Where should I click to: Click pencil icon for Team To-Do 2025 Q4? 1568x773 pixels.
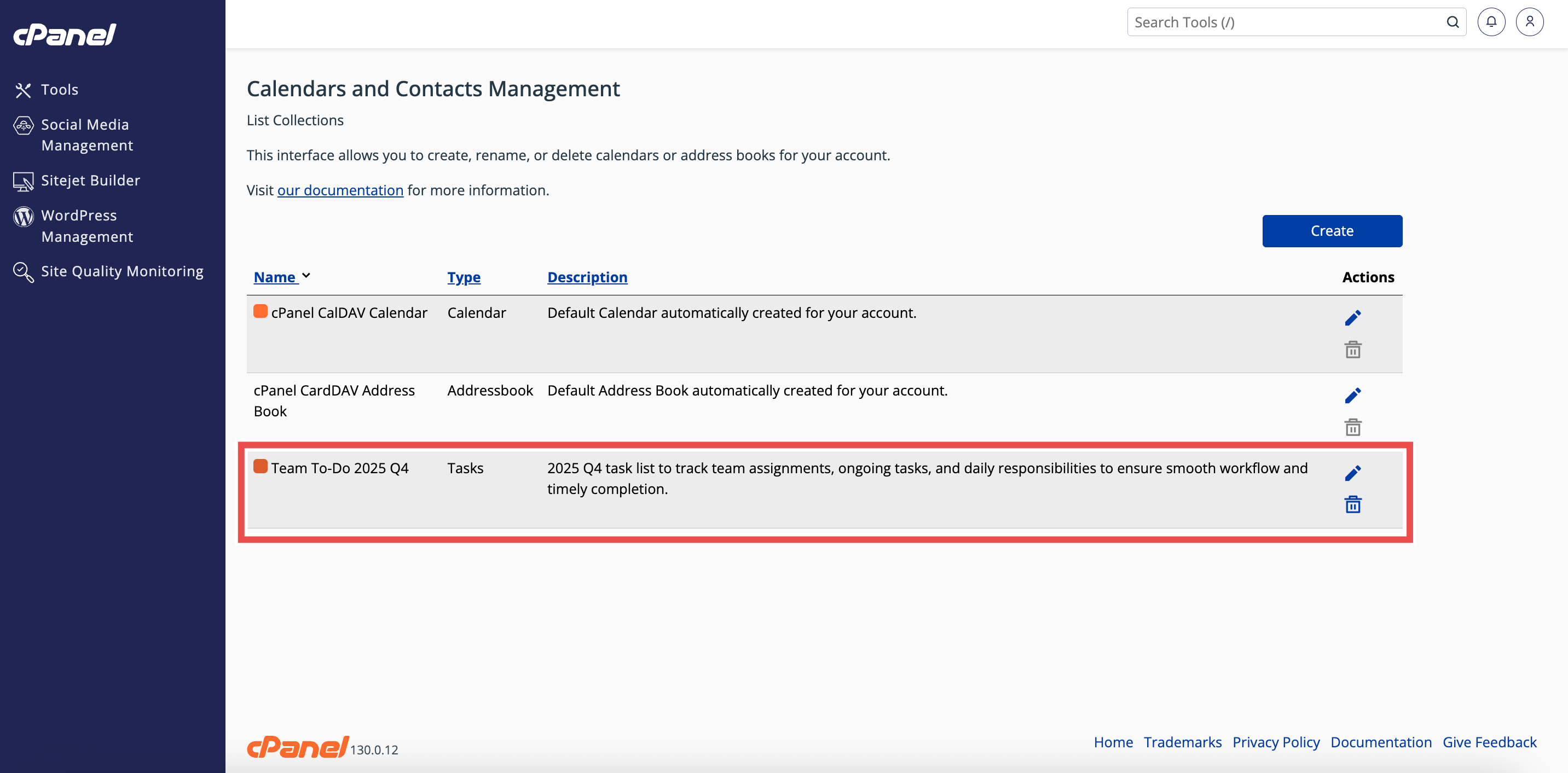1352,473
